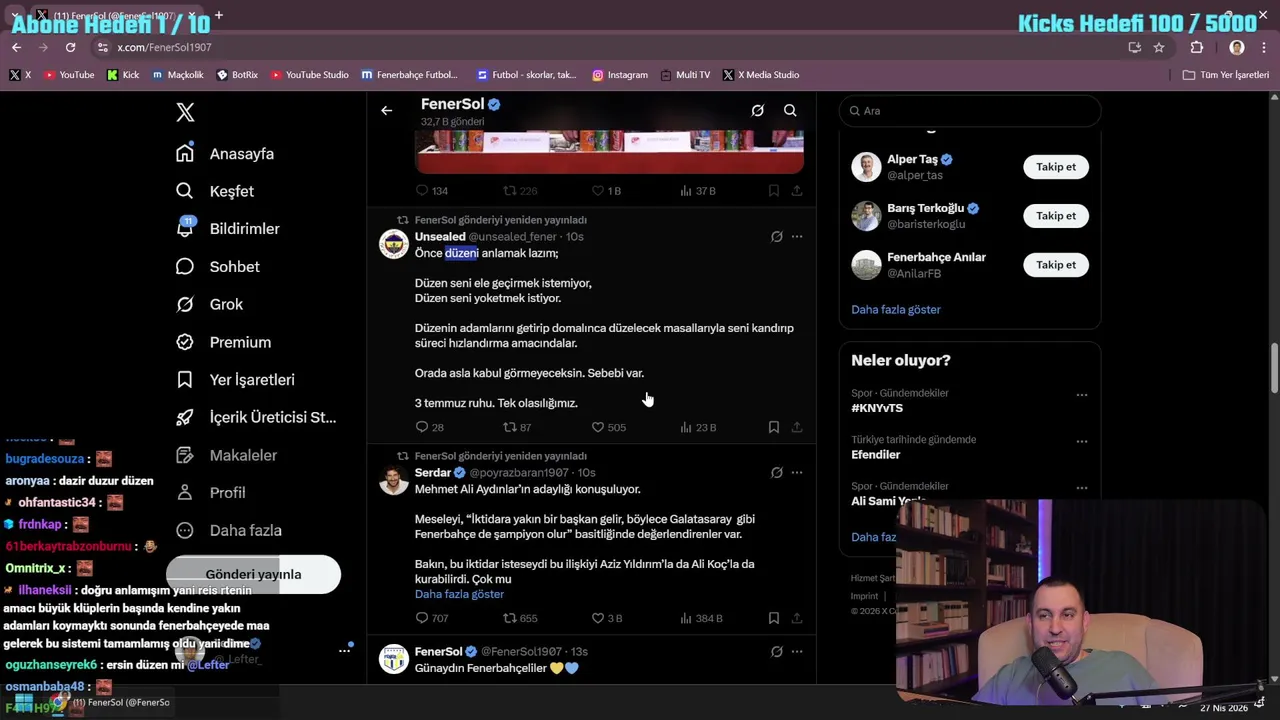The height and width of the screenshot is (720, 1280).
Task: Open Profil in the sidebar
Action: (x=210, y=493)
